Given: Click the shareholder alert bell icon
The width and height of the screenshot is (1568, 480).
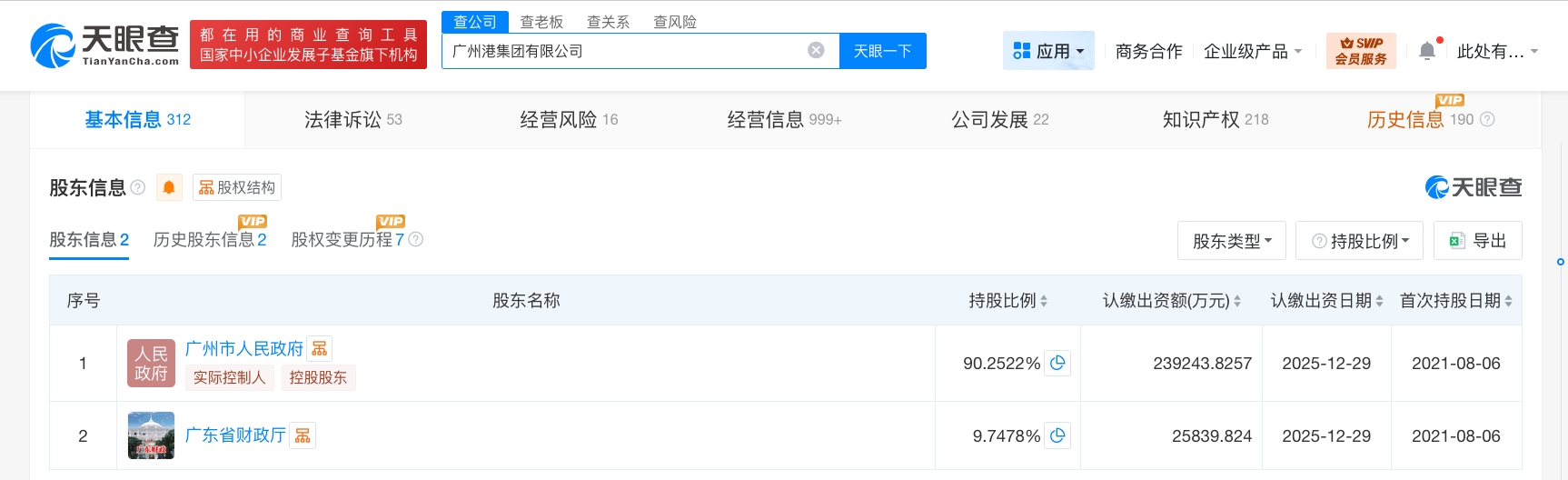Looking at the screenshot, I should 169,187.
